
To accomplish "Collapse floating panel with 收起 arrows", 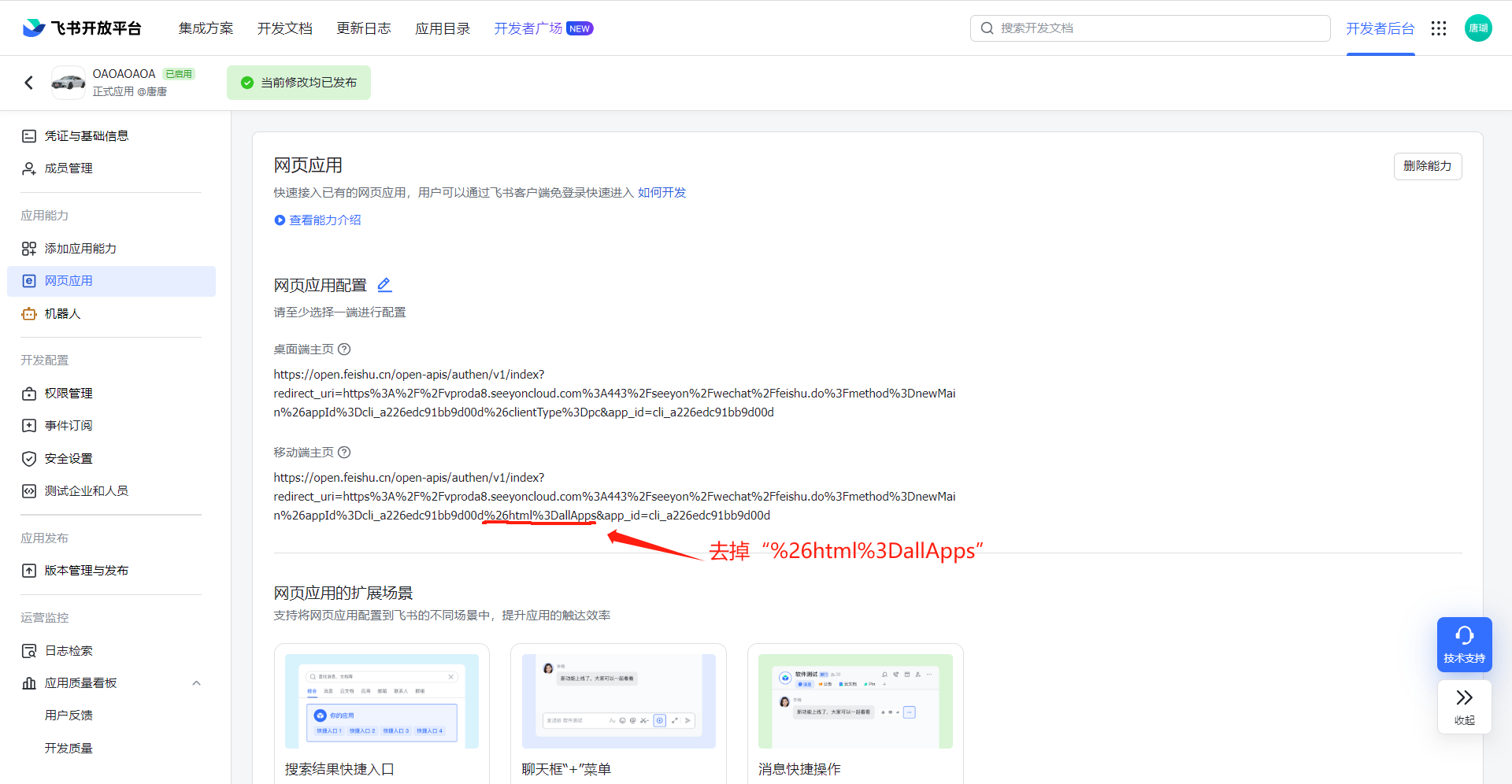I will (x=1464, y=707).
